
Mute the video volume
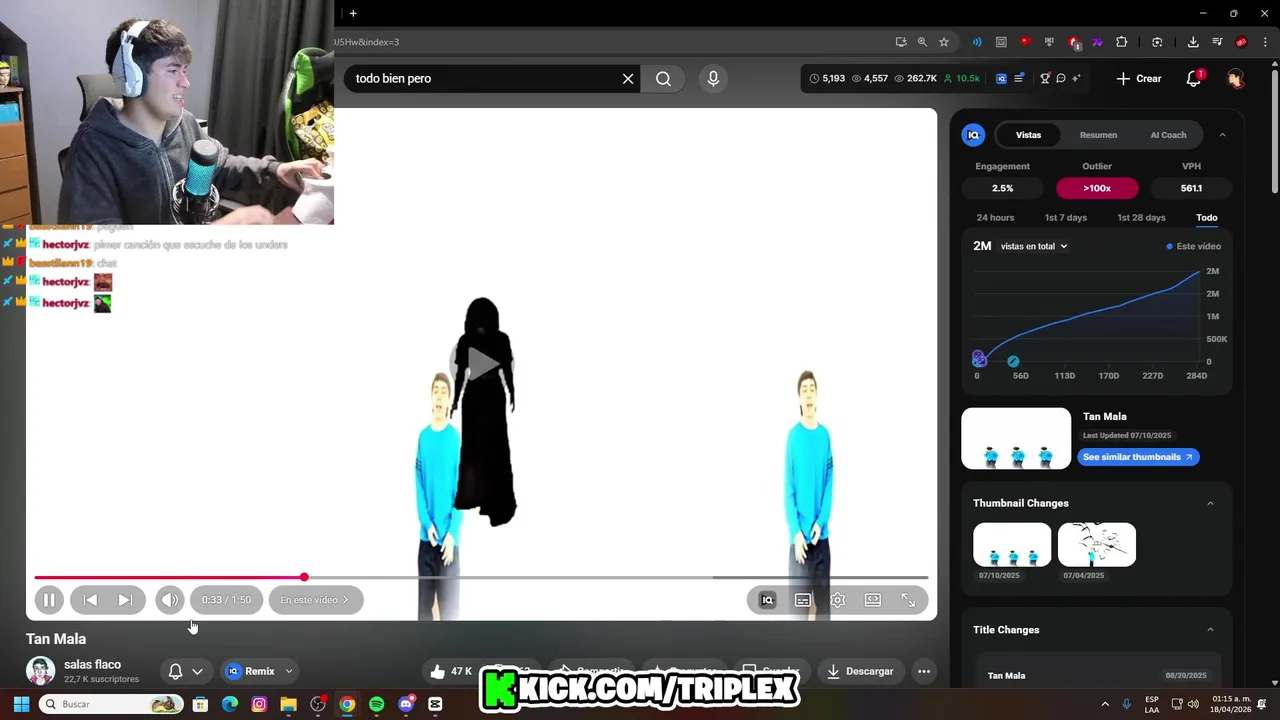(169, 600)
